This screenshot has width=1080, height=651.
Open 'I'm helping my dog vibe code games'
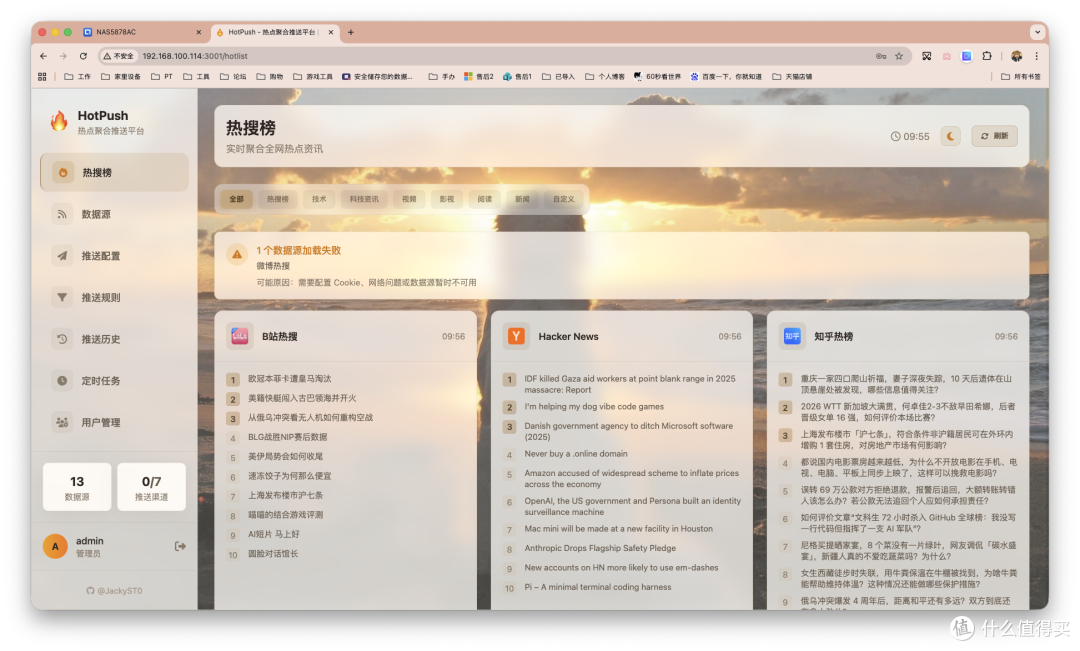coord(594,407)
